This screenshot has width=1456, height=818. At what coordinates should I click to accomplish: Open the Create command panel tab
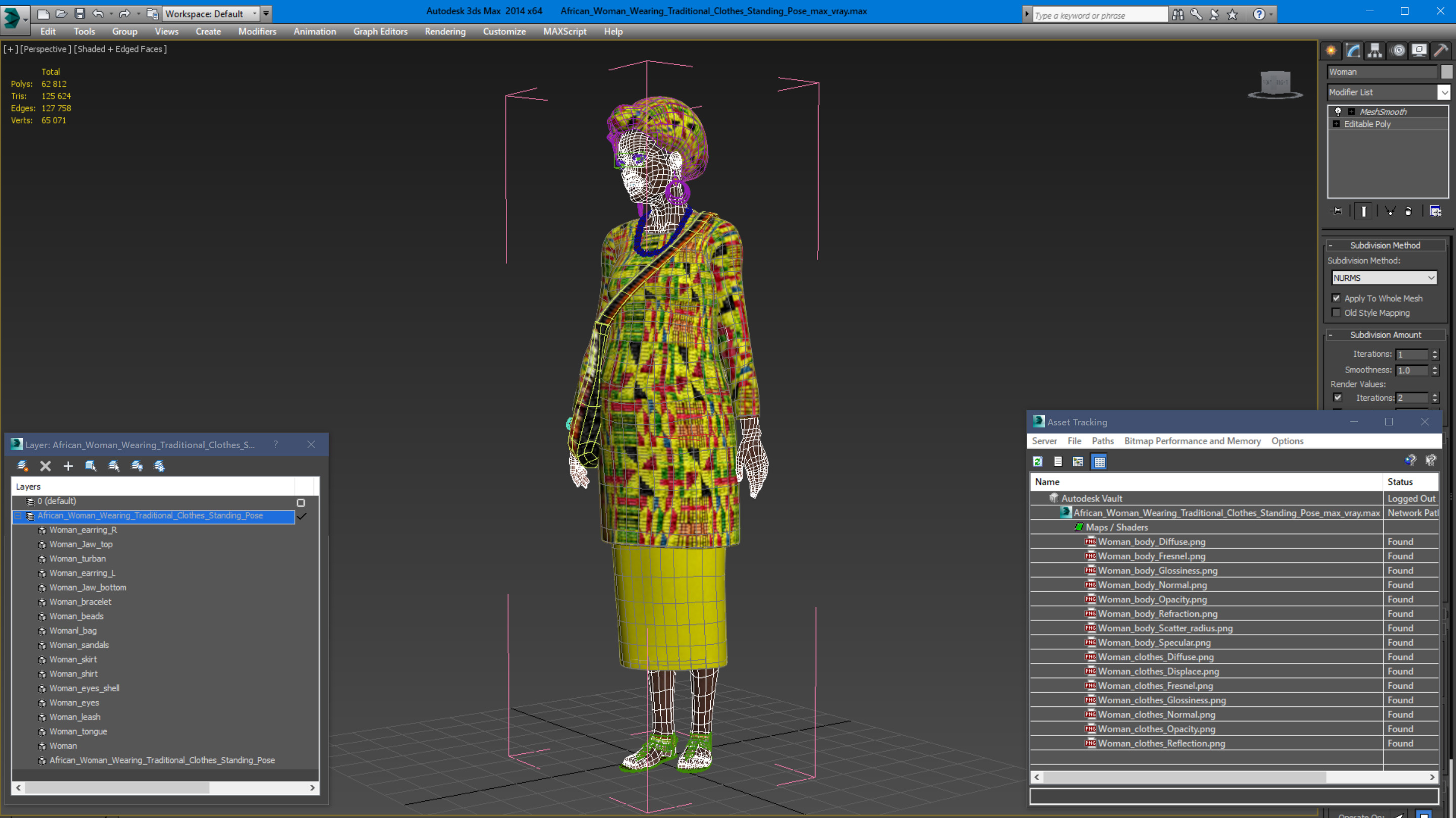pyautogui.click(x=1331, y=51)
